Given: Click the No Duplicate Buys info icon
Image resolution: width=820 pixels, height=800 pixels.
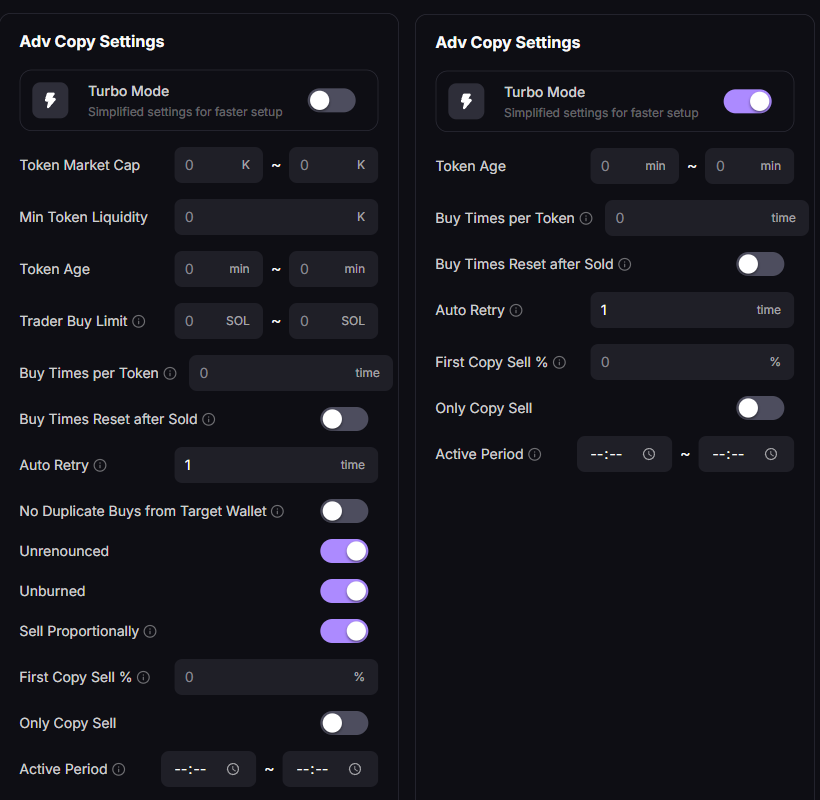Looking at the screenshot, I should 277,511.
